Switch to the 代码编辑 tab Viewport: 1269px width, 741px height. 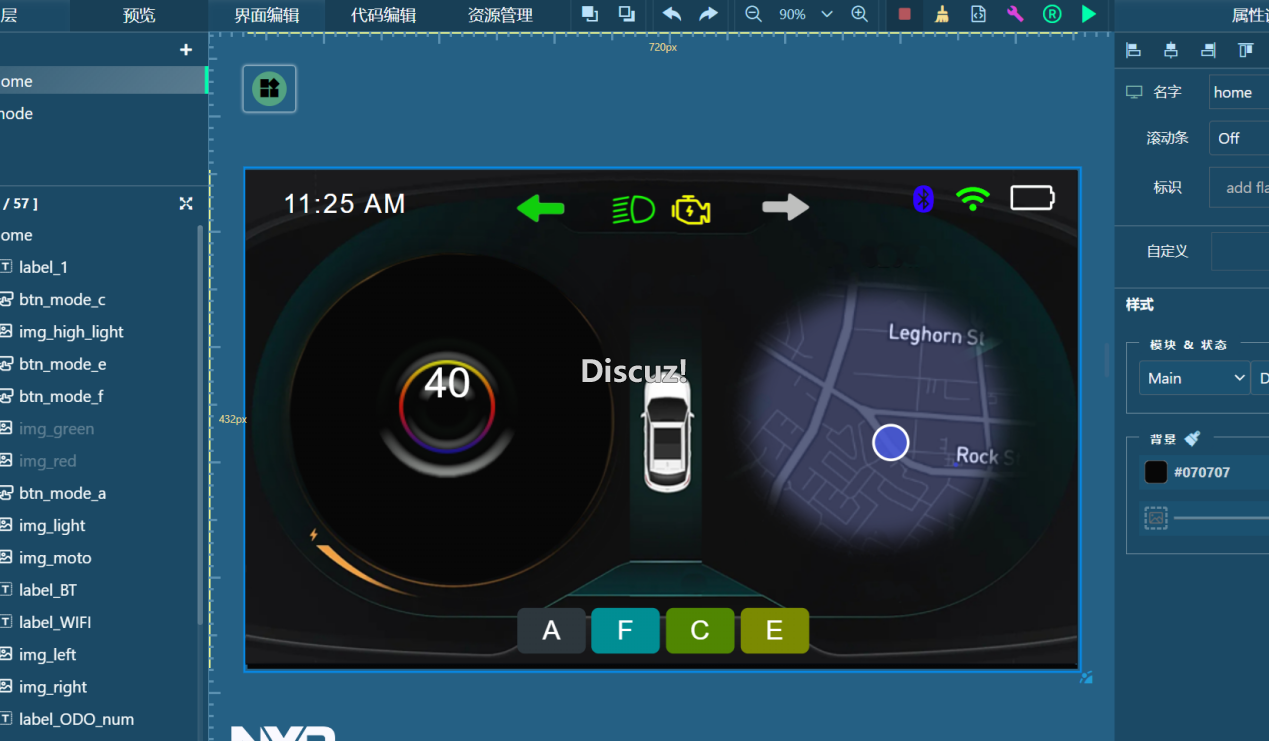384,15
